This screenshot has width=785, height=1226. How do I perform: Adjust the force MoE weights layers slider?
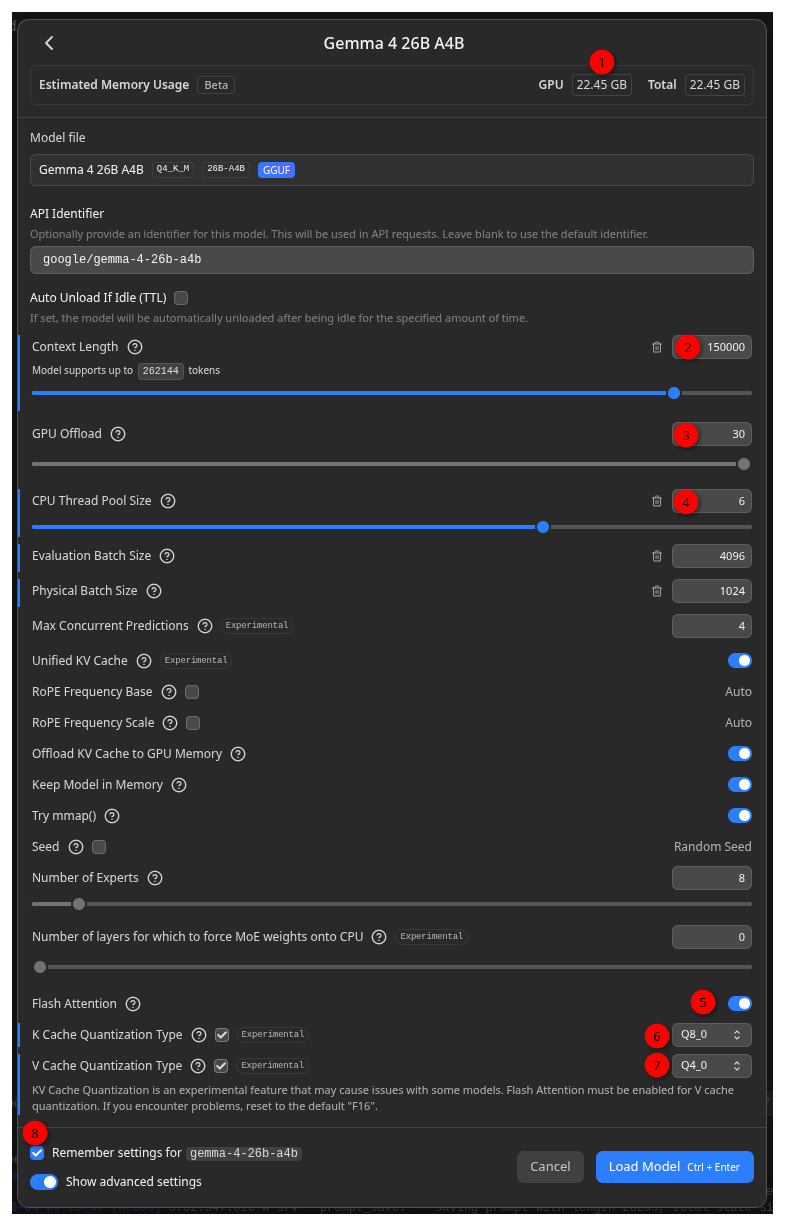pyautogui.click(x=40, y=967)
